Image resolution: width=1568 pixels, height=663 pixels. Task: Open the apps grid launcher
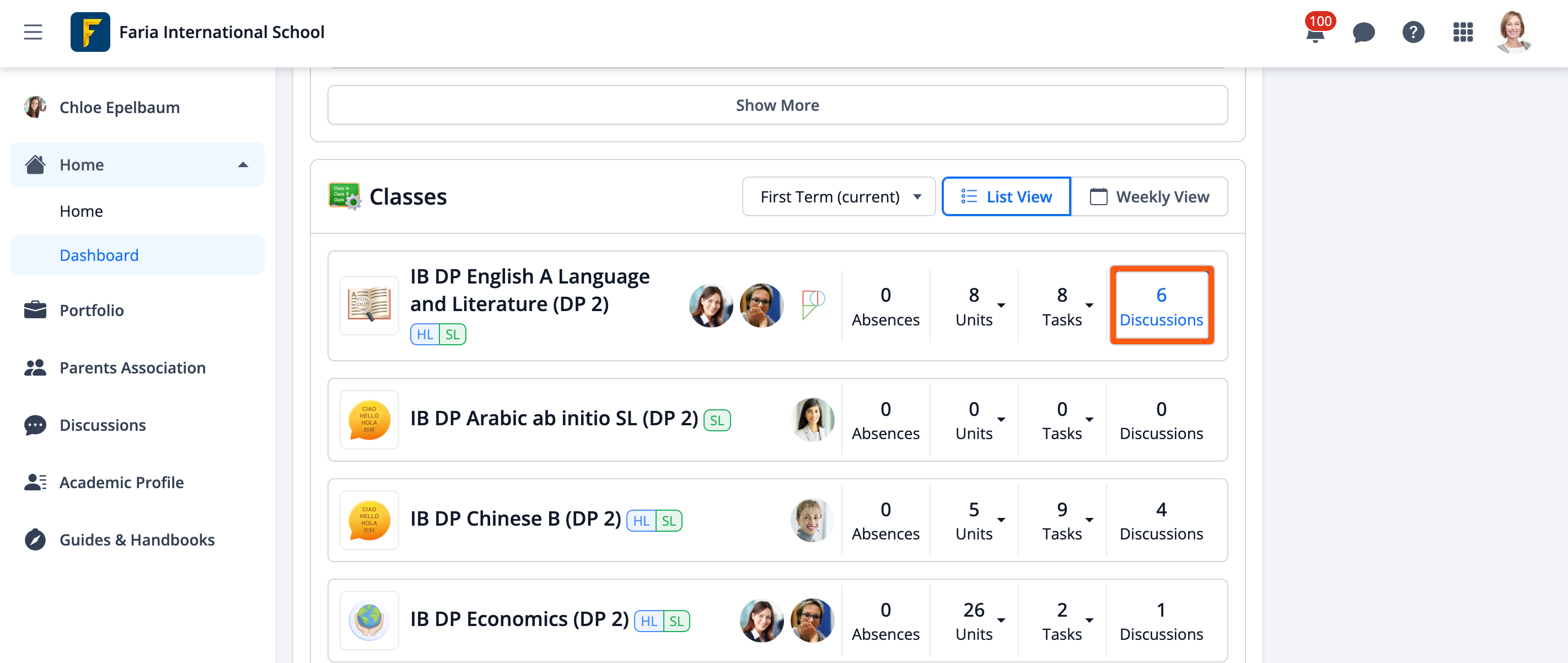coord(1463,32)
